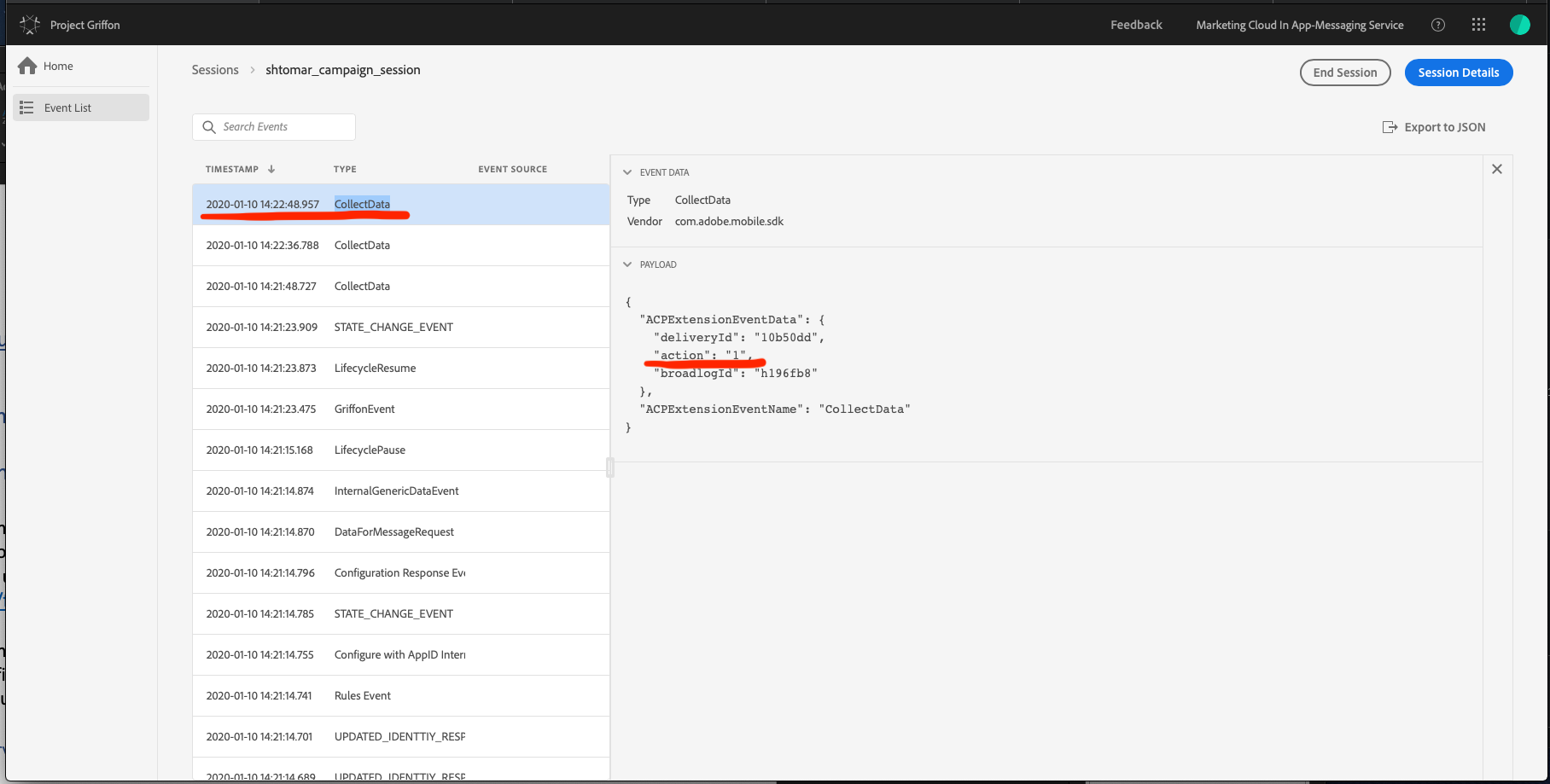Select Event List in sidebar
This screenshot has width=1550, height=784.
(x=81, y=107)
